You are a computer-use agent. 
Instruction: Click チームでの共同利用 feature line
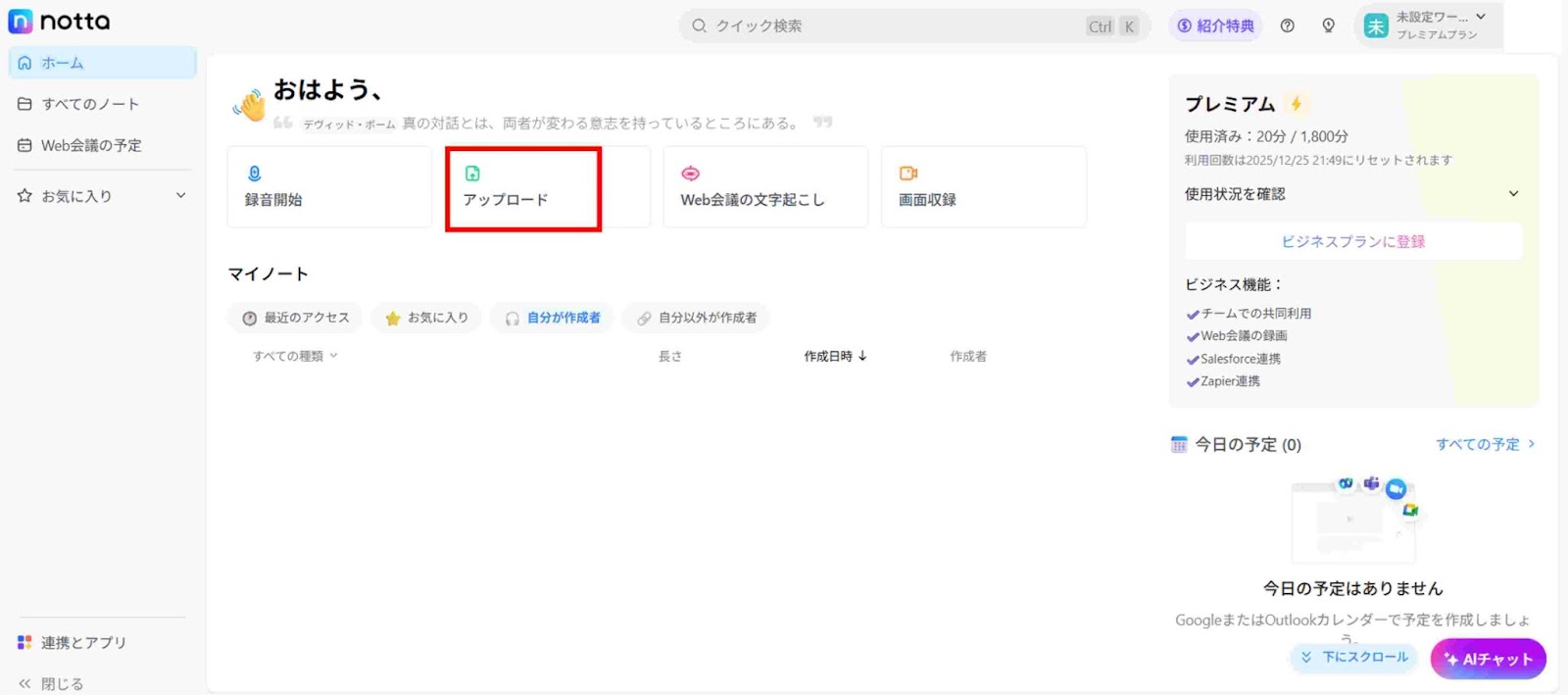1249,314
